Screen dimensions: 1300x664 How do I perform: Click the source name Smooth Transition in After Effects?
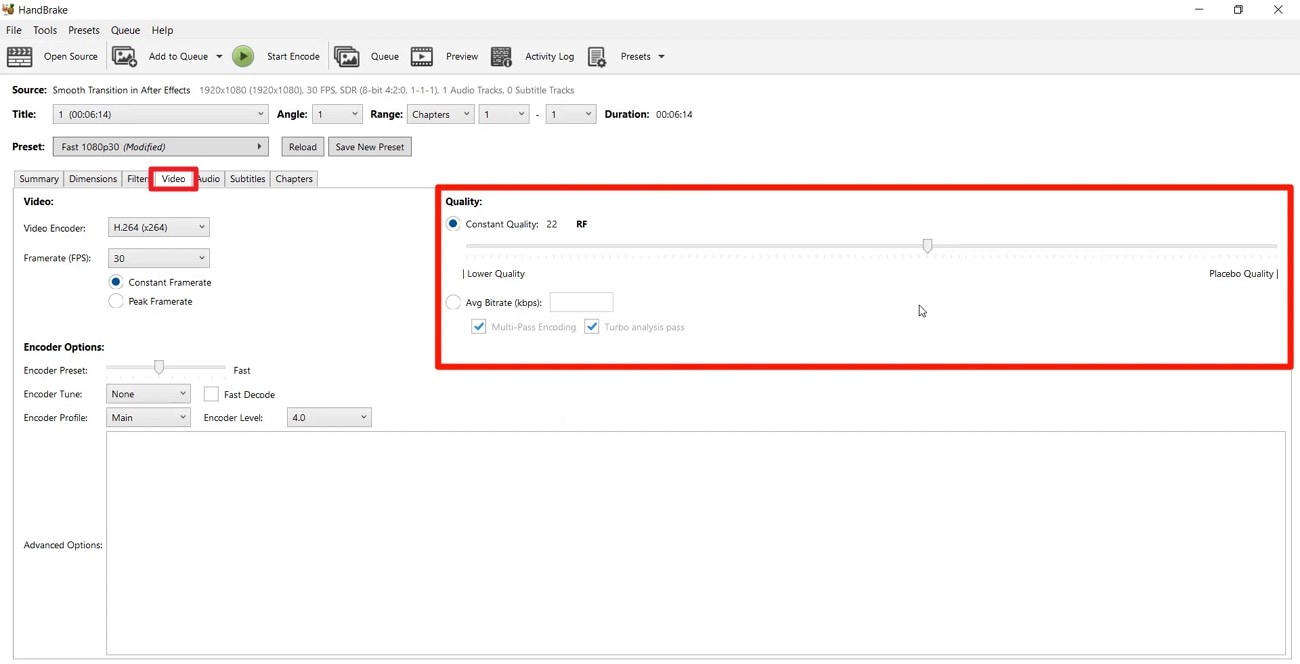click(x=121, y=90)
